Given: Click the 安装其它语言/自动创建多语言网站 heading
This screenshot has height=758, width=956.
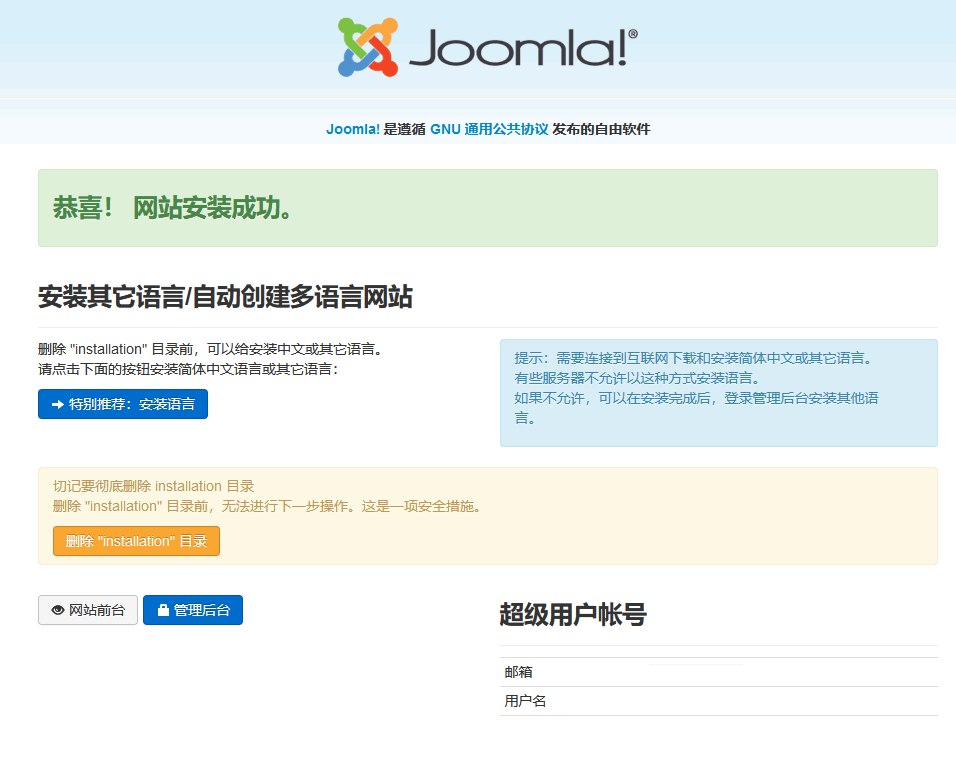Looking at the screenshot, I should 225,297.
